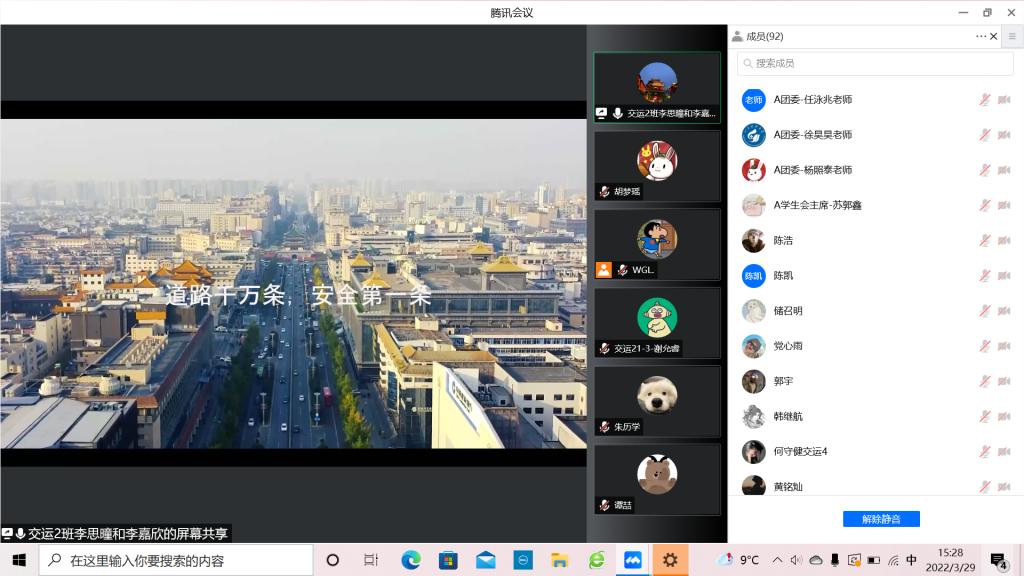
Task: Open the hamburger menu beside the members panel
Action: (1012, 36)
